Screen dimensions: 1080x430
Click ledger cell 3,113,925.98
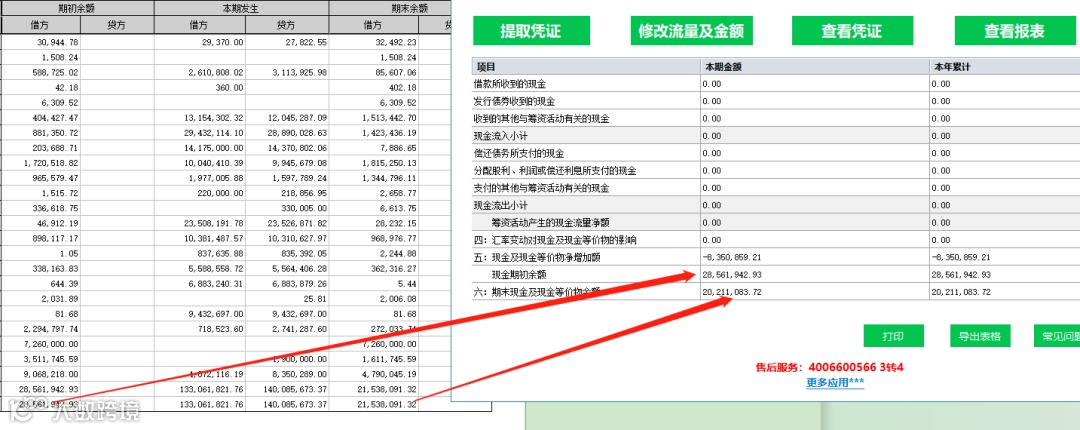299,72
